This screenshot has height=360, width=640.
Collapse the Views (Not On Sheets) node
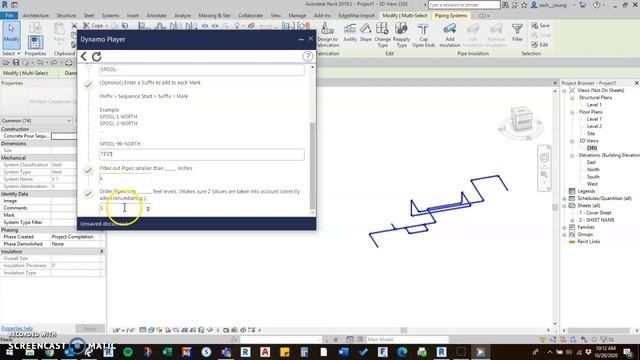coord(564,90)
